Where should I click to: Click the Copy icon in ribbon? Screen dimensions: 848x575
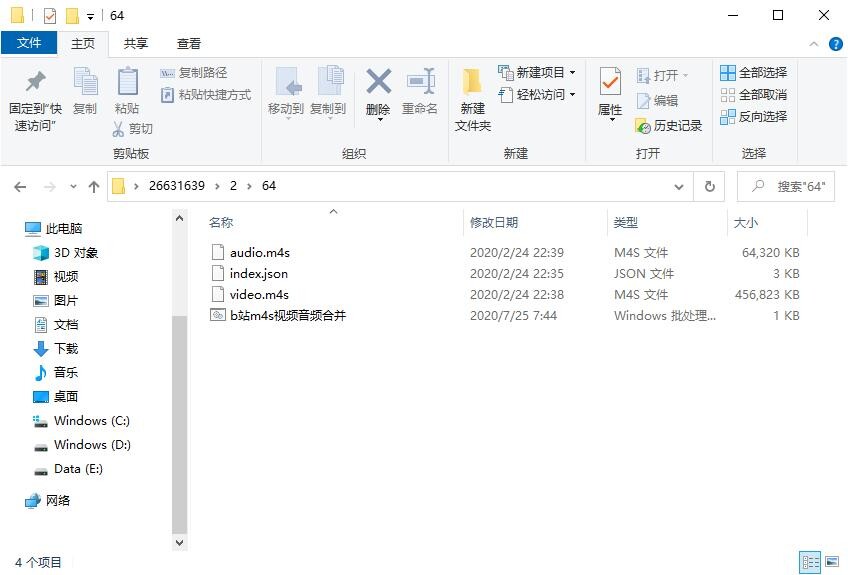pyautogui.click(x=85, y=84)
